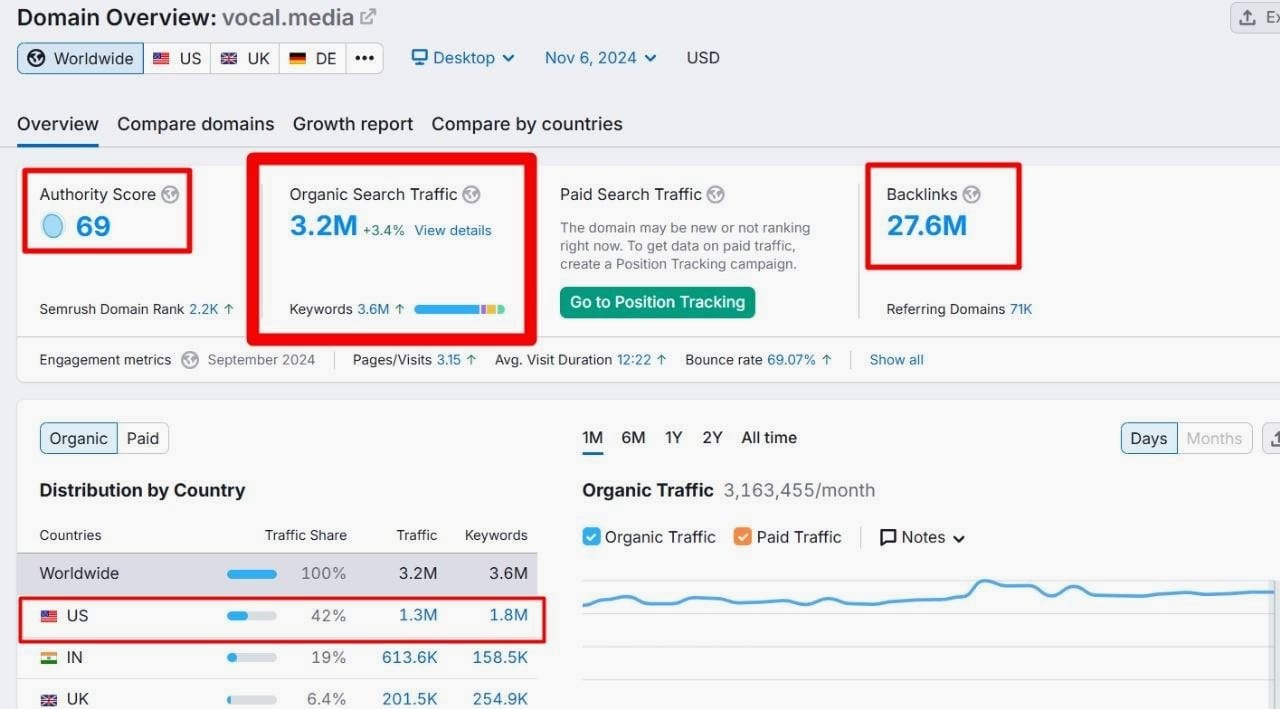Screen dimensions: 1280x709
Task: Open the Compare domains tab
Action: tap(196, 124)
